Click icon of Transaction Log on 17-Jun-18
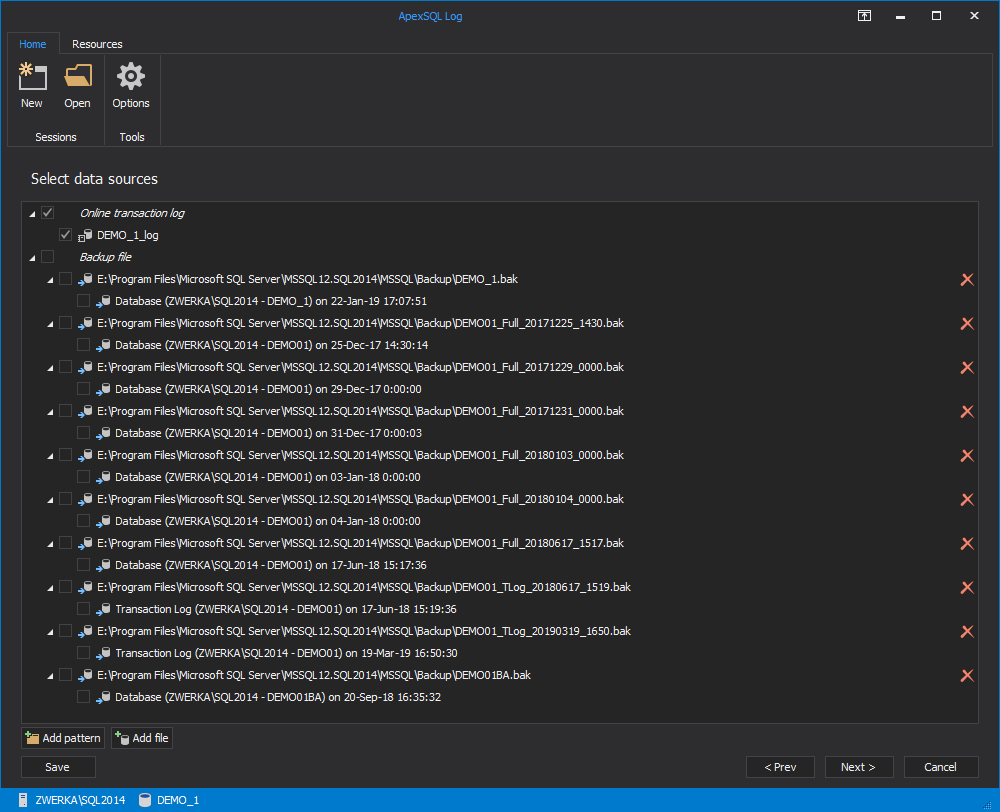The height and width of the screenshot is (812, 1000). 103,609
